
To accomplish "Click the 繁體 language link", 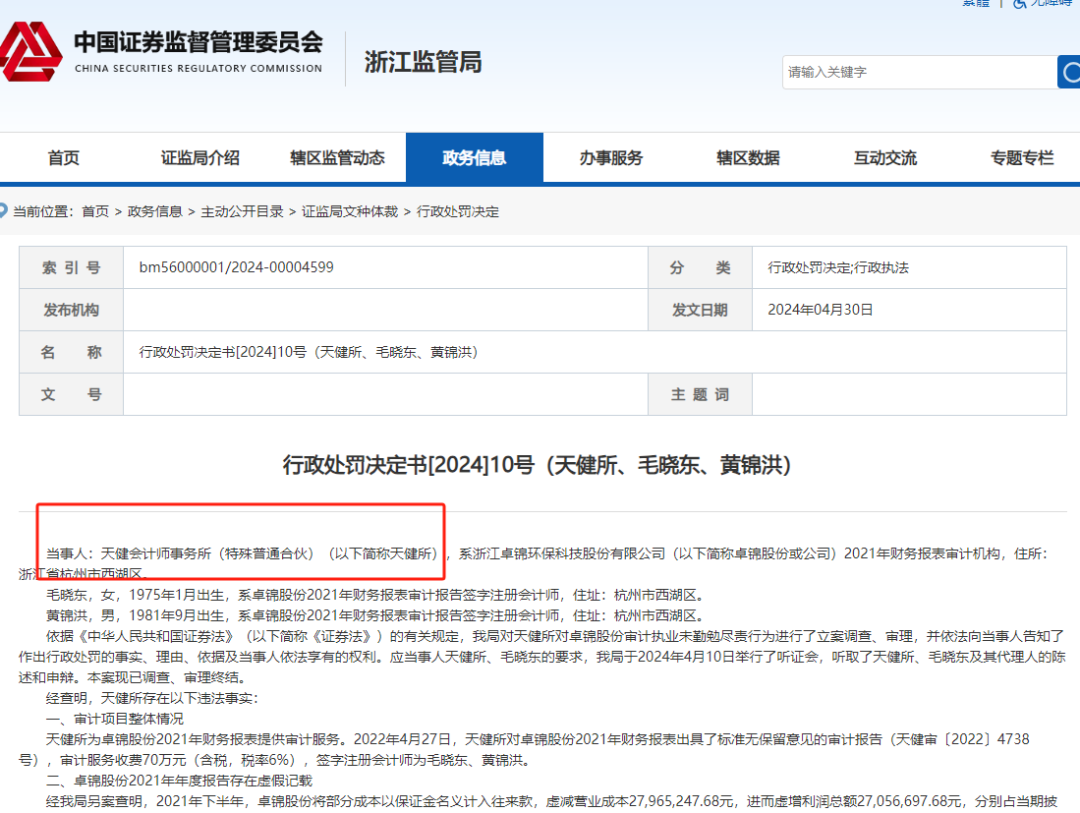I will tap(975, 4).
